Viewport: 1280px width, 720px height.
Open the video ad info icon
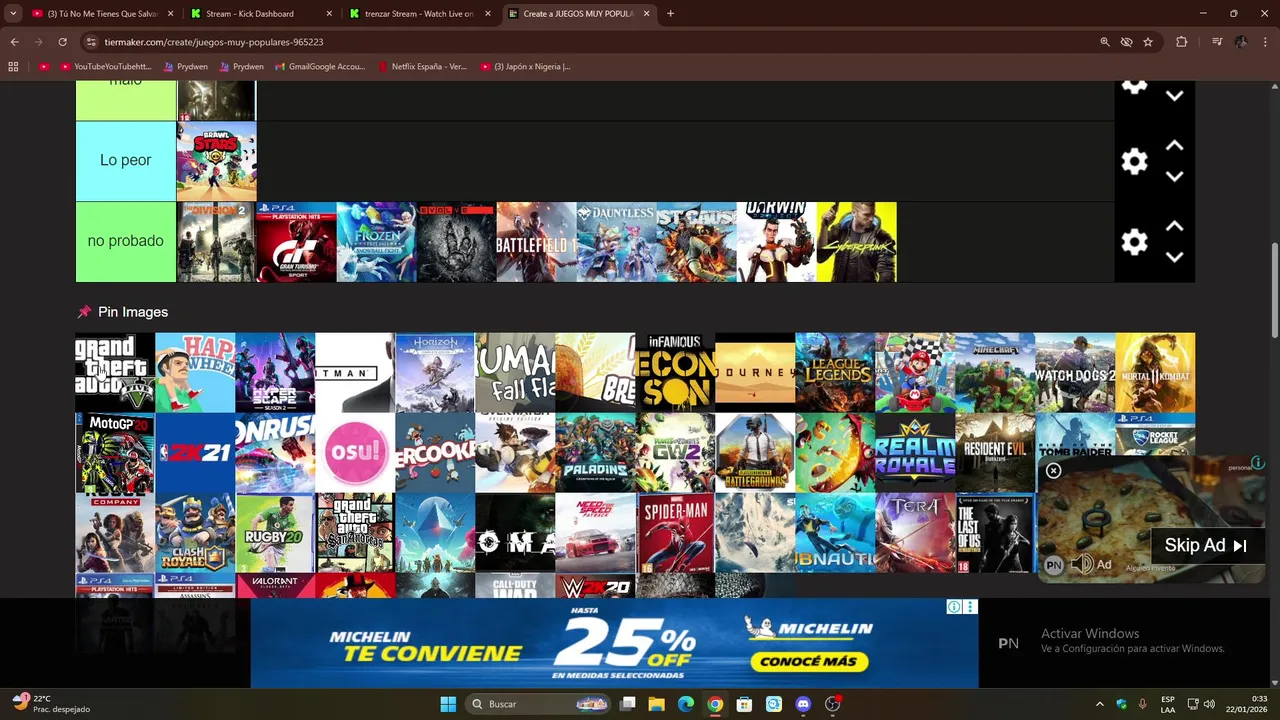(1258, 463)
